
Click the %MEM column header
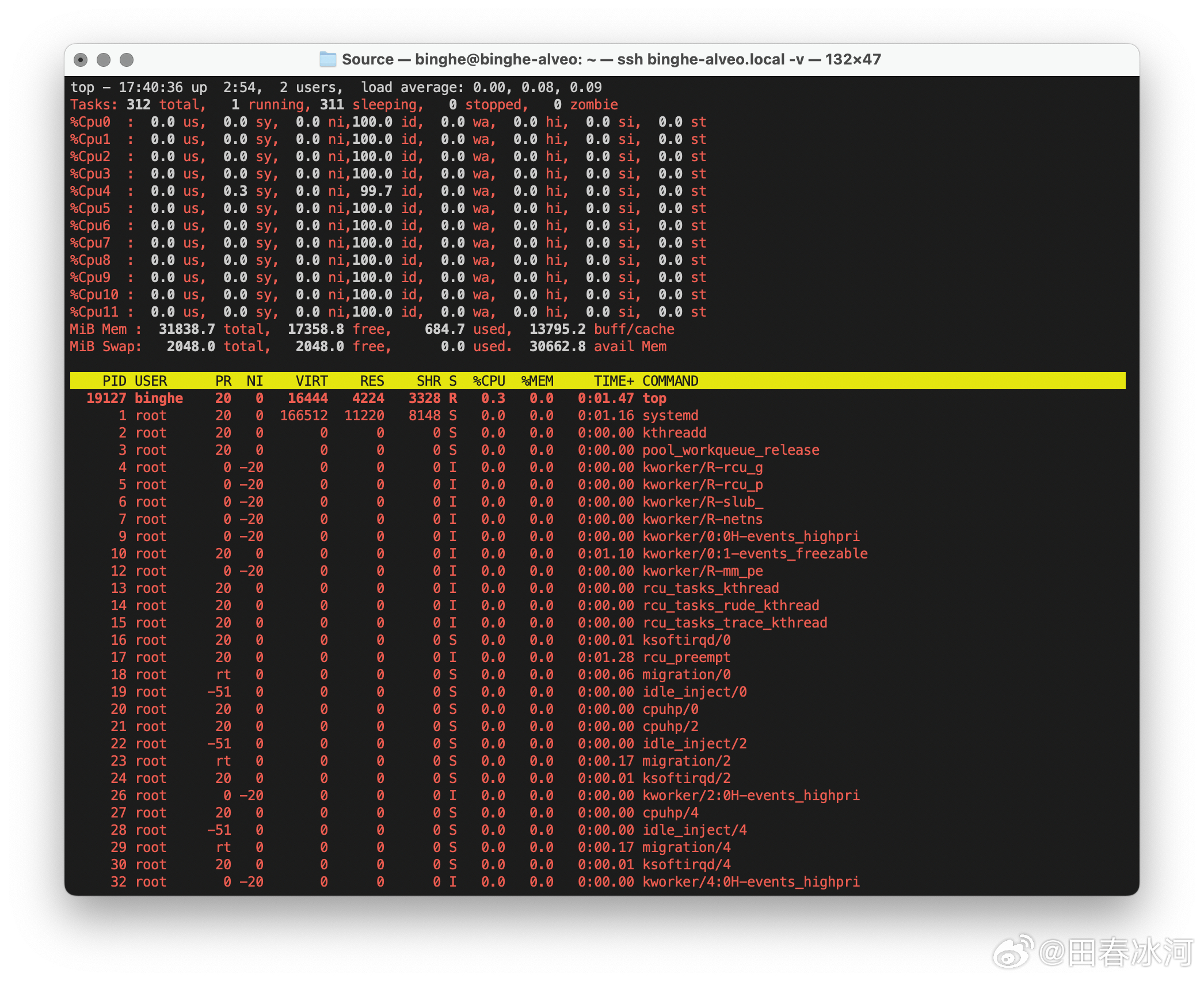click(537, 381)
